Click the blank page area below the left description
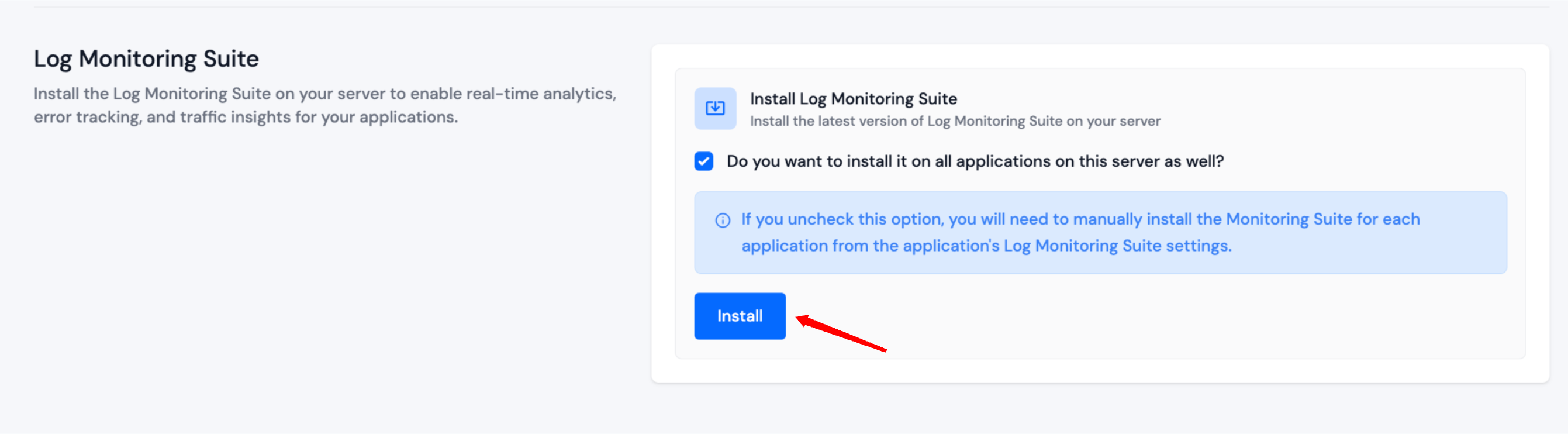 click(305, 274)
